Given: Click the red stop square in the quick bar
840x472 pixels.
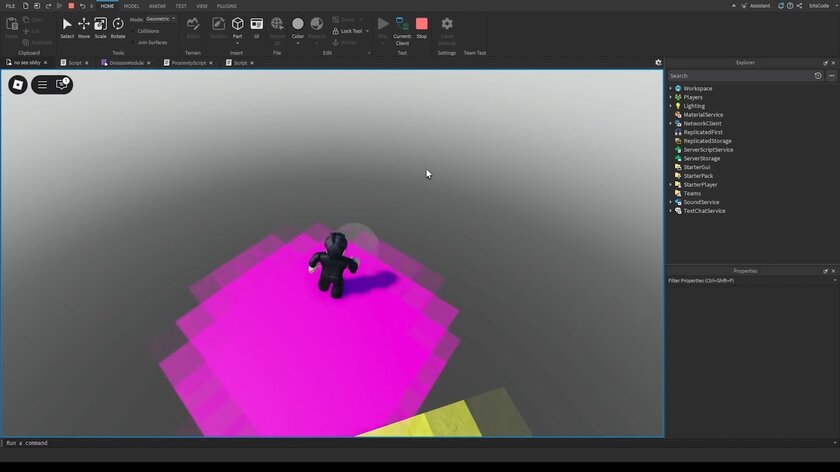Looking at the screenshot, I should point(71,6).
